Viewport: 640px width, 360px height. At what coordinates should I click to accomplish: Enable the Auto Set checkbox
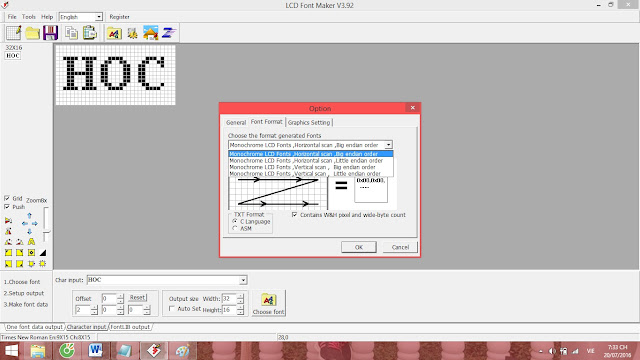[171, 309]
